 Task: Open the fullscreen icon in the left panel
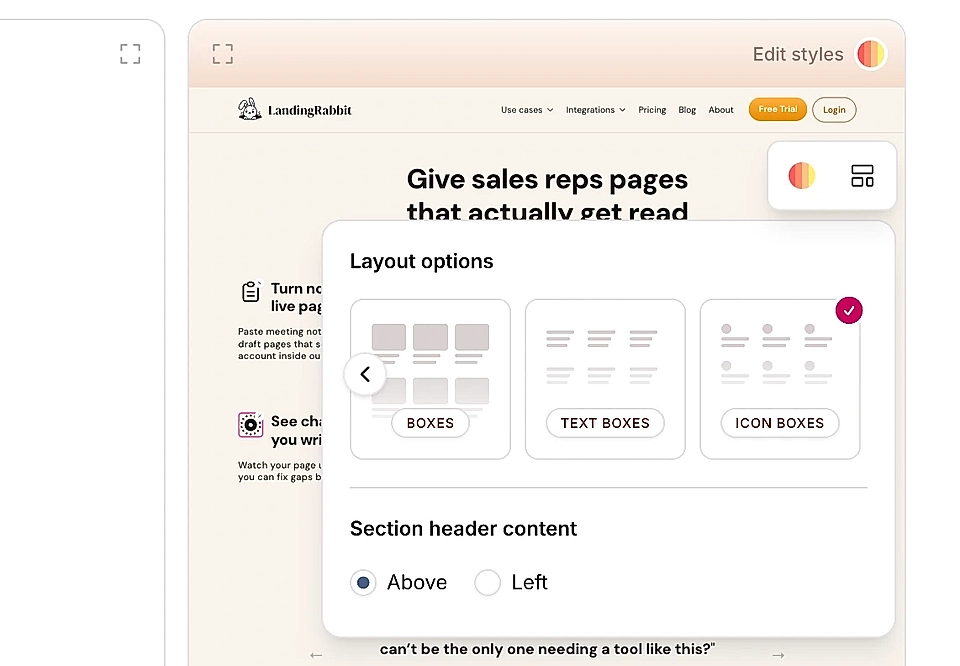130,54
